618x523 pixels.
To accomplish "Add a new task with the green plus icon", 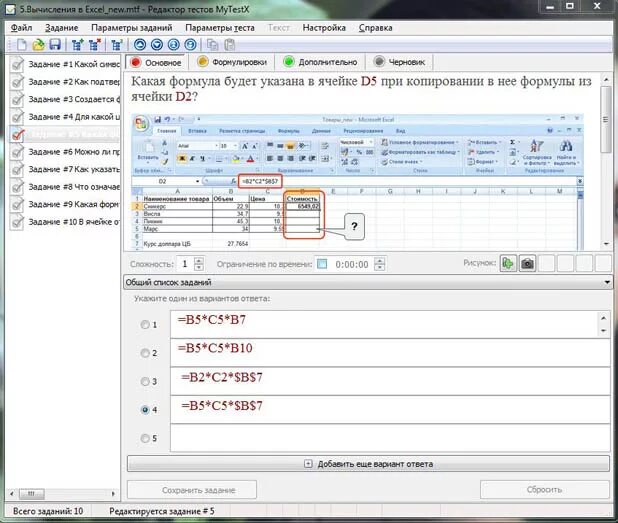I will [78, 45].
